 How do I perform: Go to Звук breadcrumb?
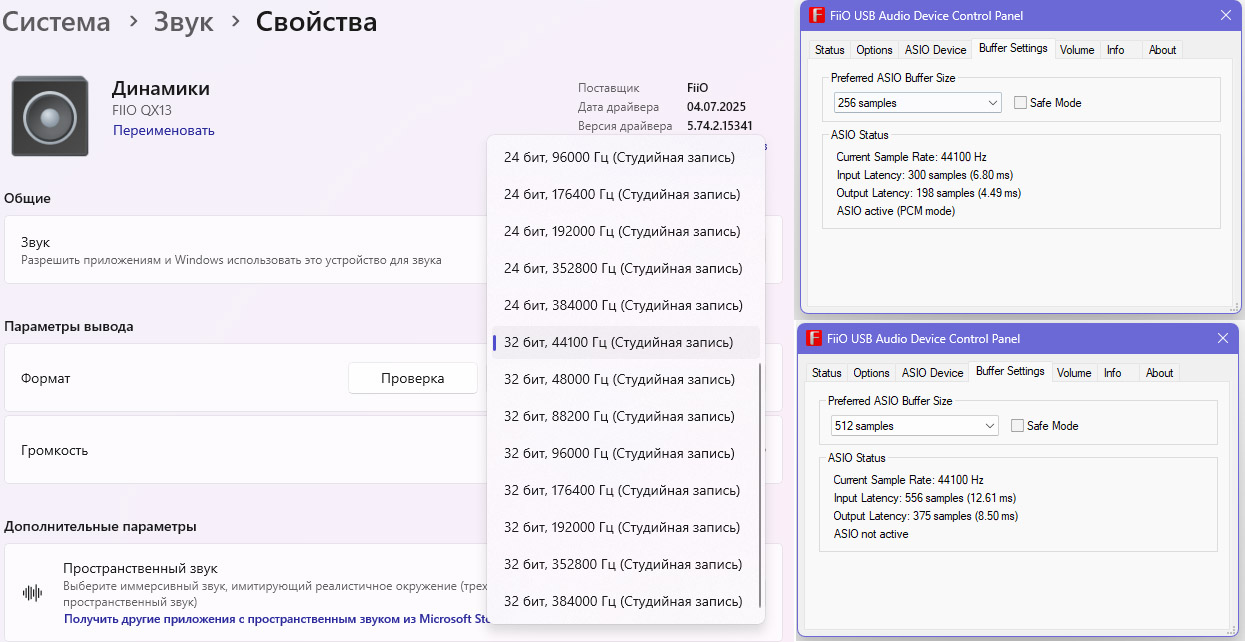pyautogui.click(x=184, y=21)
